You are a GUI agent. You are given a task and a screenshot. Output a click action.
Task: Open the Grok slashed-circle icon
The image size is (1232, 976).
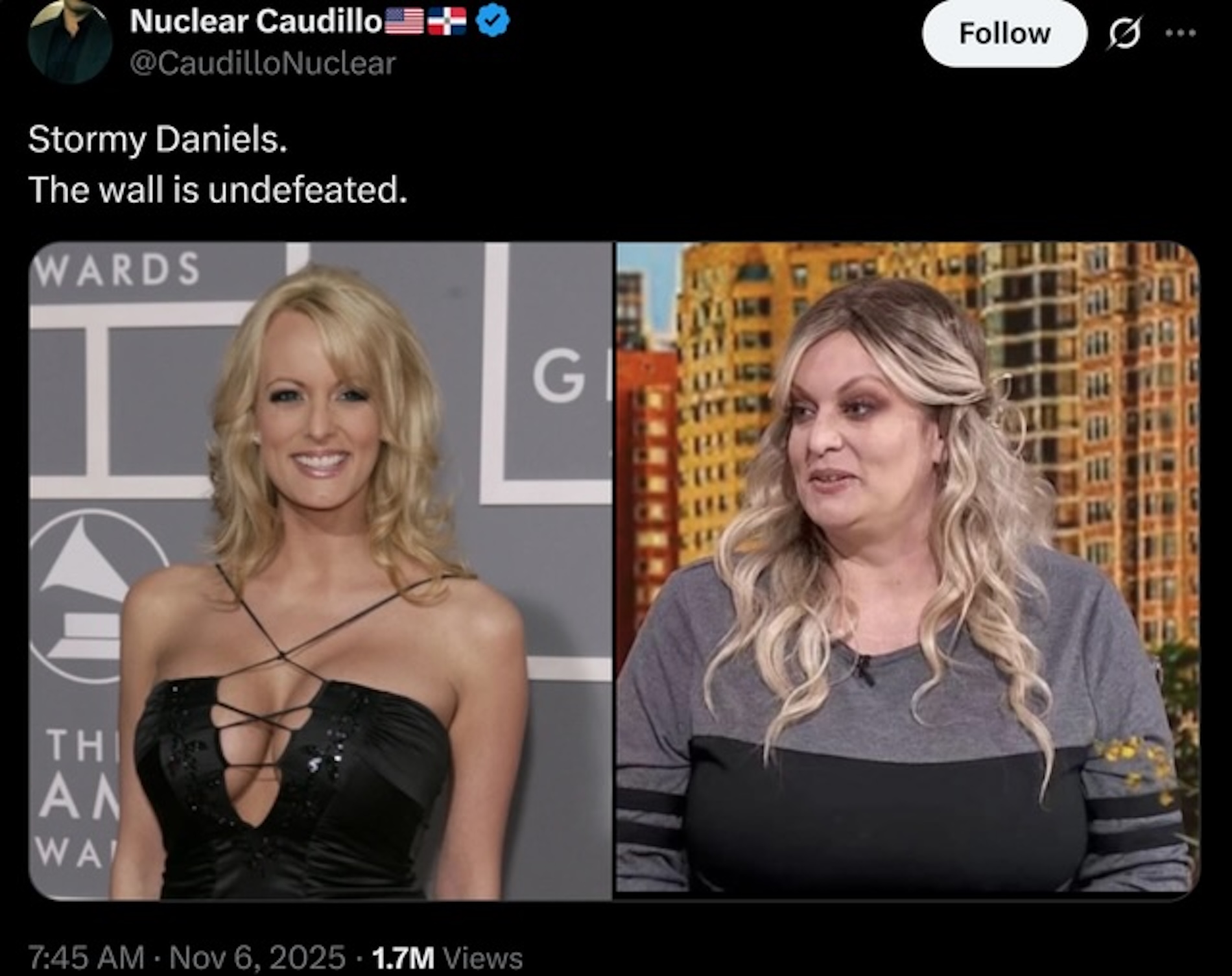point(1124,33)
